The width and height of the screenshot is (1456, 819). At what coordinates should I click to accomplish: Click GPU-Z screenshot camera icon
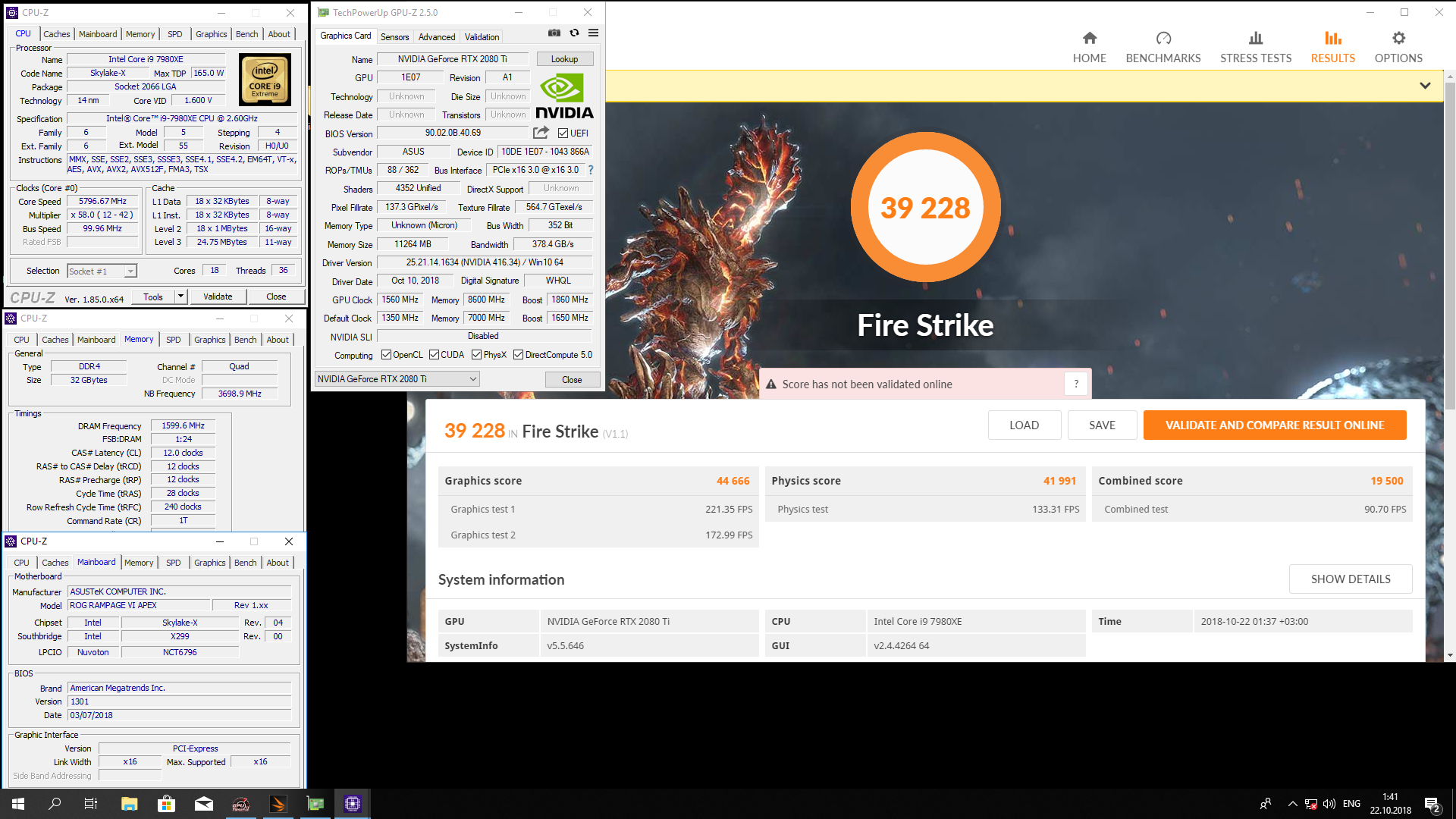point(554,33)
